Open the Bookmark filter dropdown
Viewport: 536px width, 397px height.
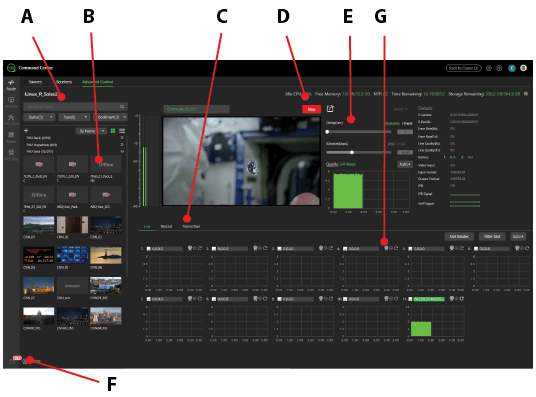tap(110, 117)
